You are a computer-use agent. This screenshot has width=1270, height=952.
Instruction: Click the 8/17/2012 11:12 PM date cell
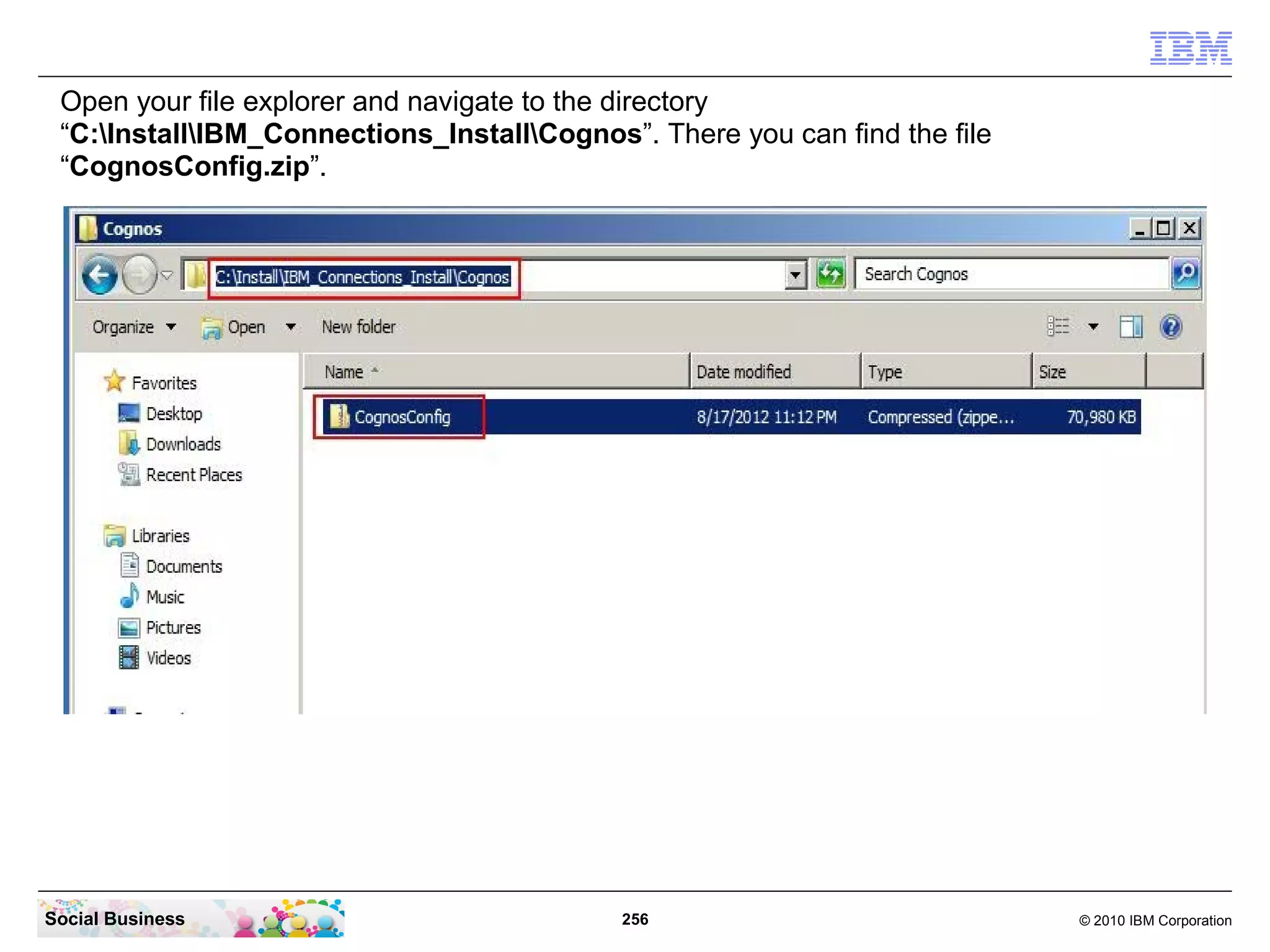point(766,417)
